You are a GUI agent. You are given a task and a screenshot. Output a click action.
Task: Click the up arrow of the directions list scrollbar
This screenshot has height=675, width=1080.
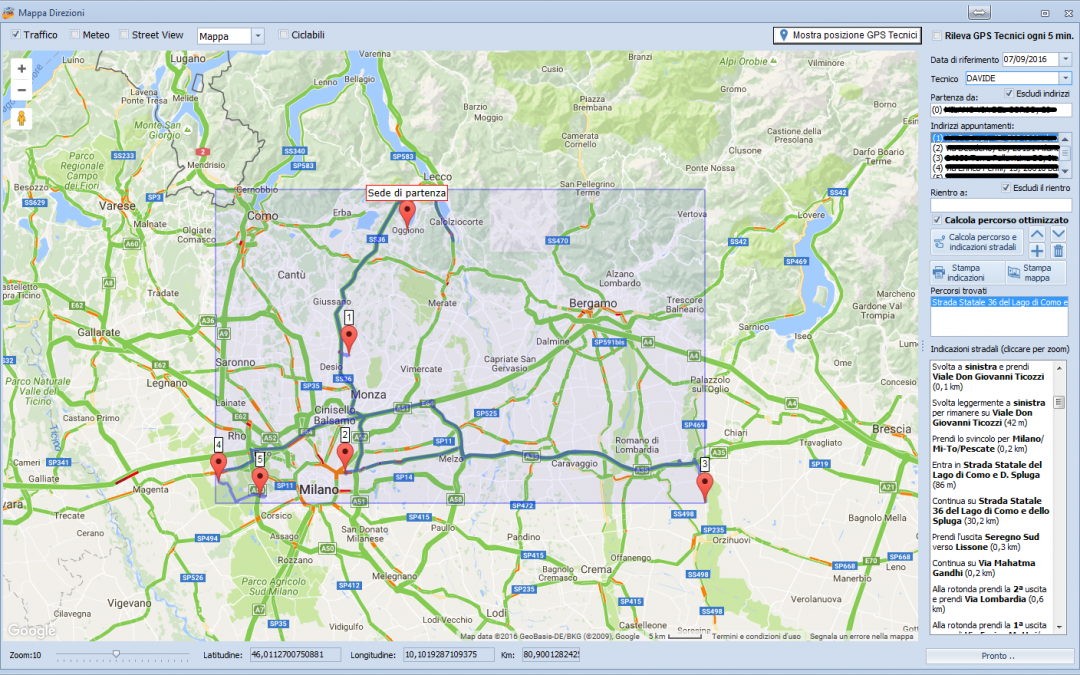1059,368
